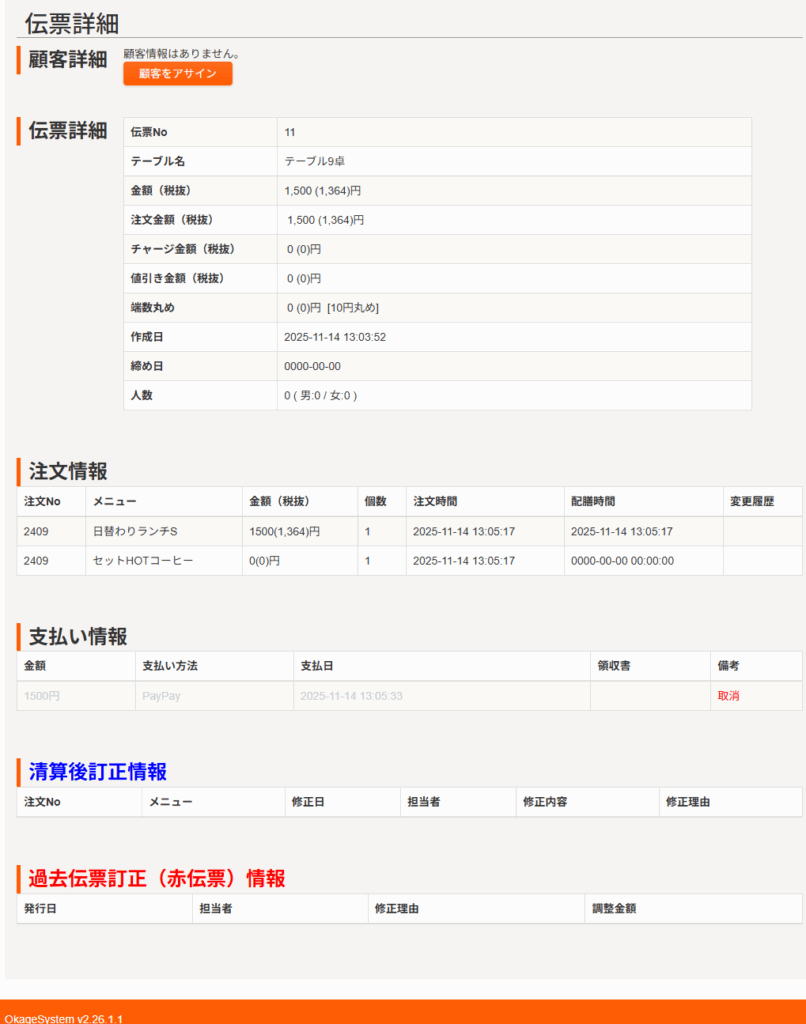The image size is (806, 1024).
Task: Click the red 取消 link in payment row
Action: (728, 696)
